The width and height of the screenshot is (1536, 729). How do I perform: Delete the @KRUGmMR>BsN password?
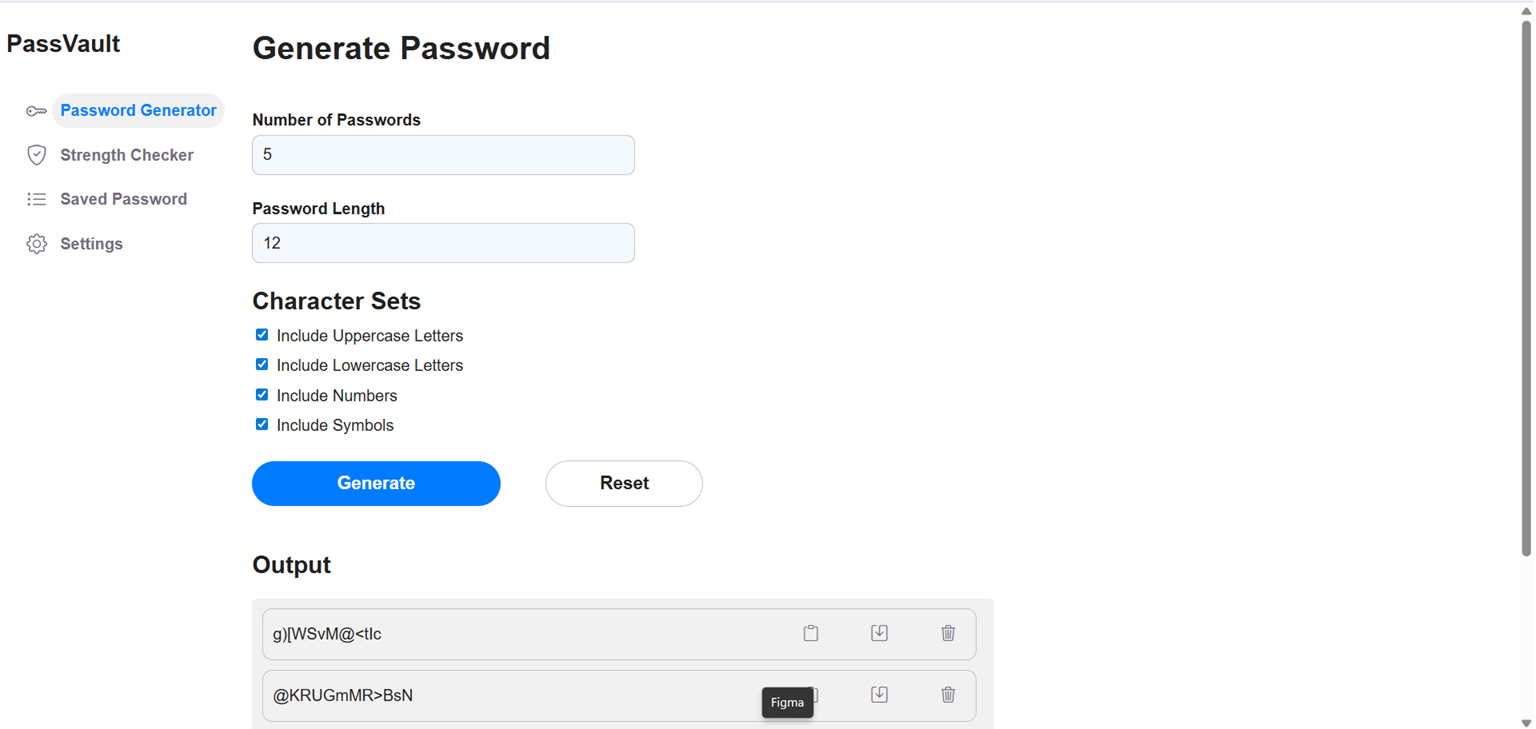[947, 694]
